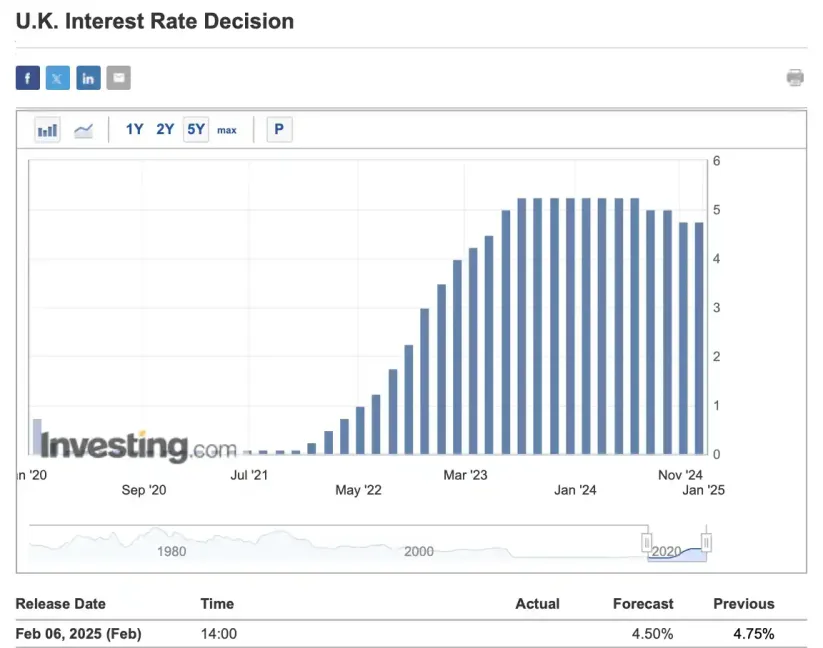Click 2000 in the range navigator

(x=418, y=552)
